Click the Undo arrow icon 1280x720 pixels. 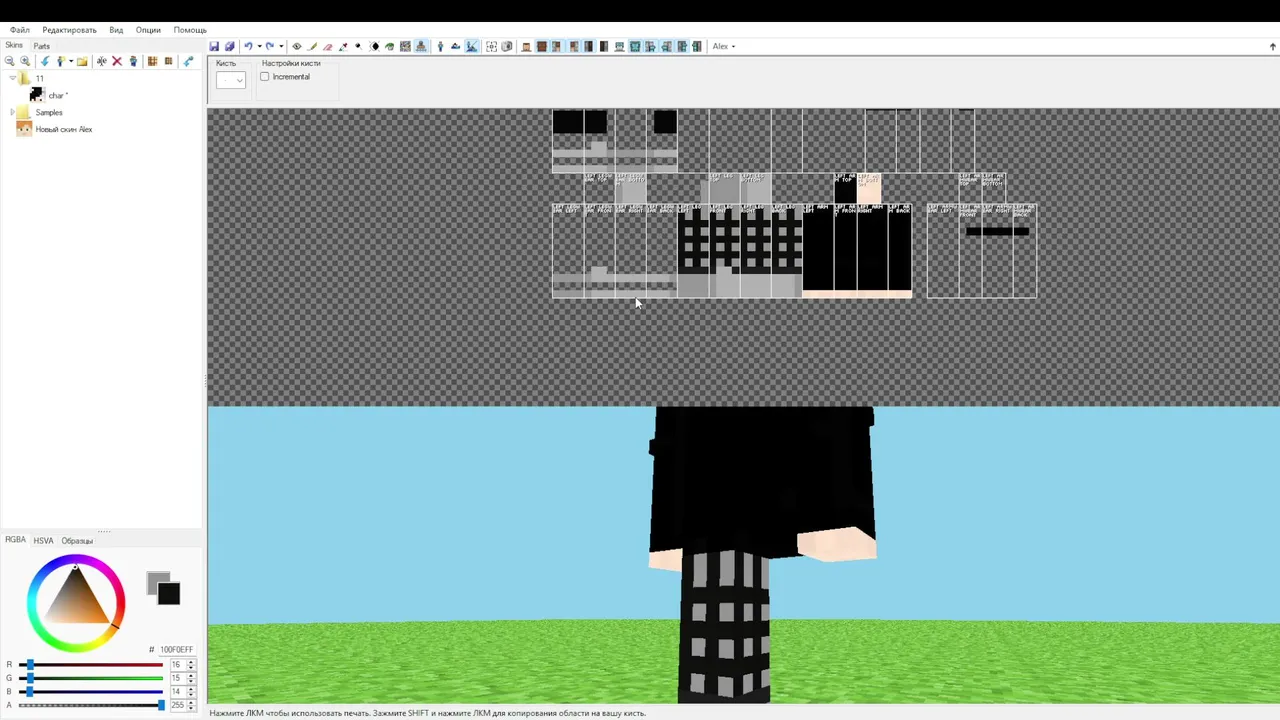(x=248, y=46)
